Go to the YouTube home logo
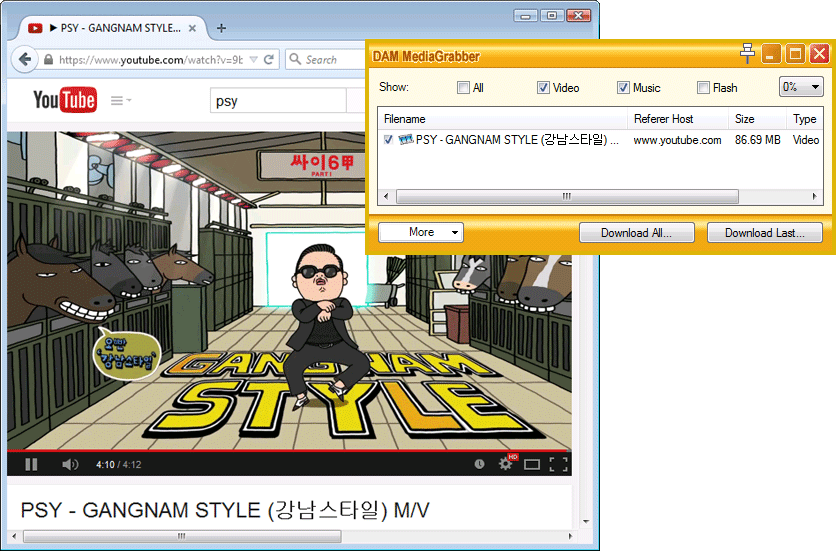The image size is (836, 551). 65,100
